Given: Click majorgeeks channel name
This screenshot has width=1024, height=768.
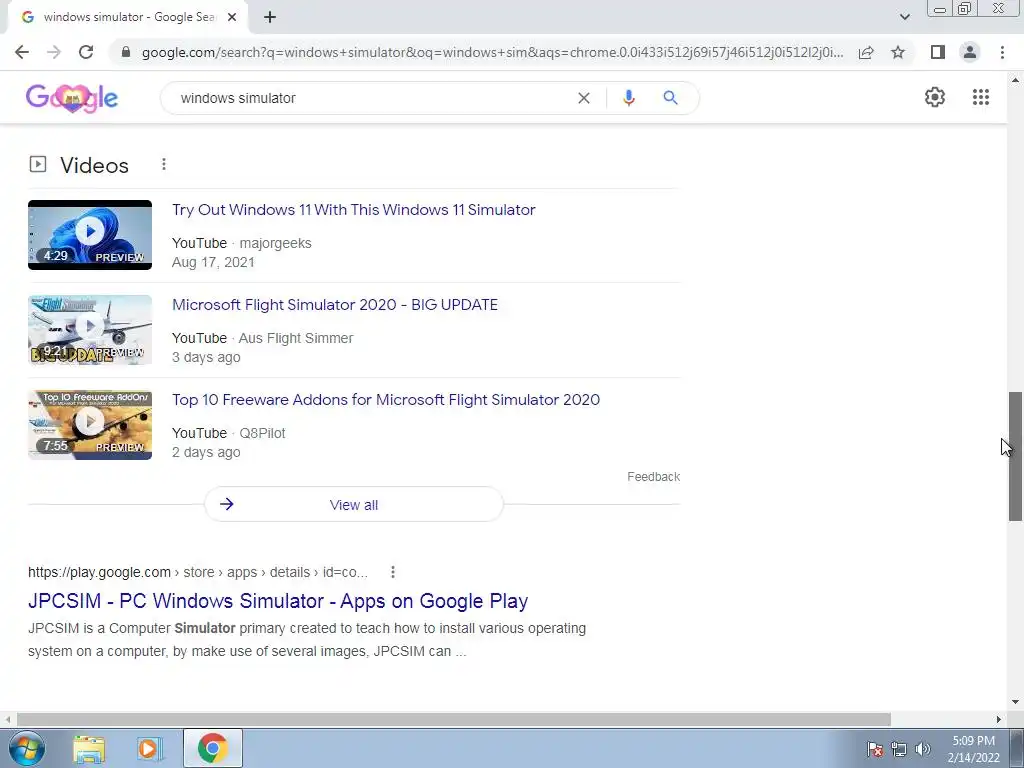Looking at the screenshot, I should click(x=276, y=243).
